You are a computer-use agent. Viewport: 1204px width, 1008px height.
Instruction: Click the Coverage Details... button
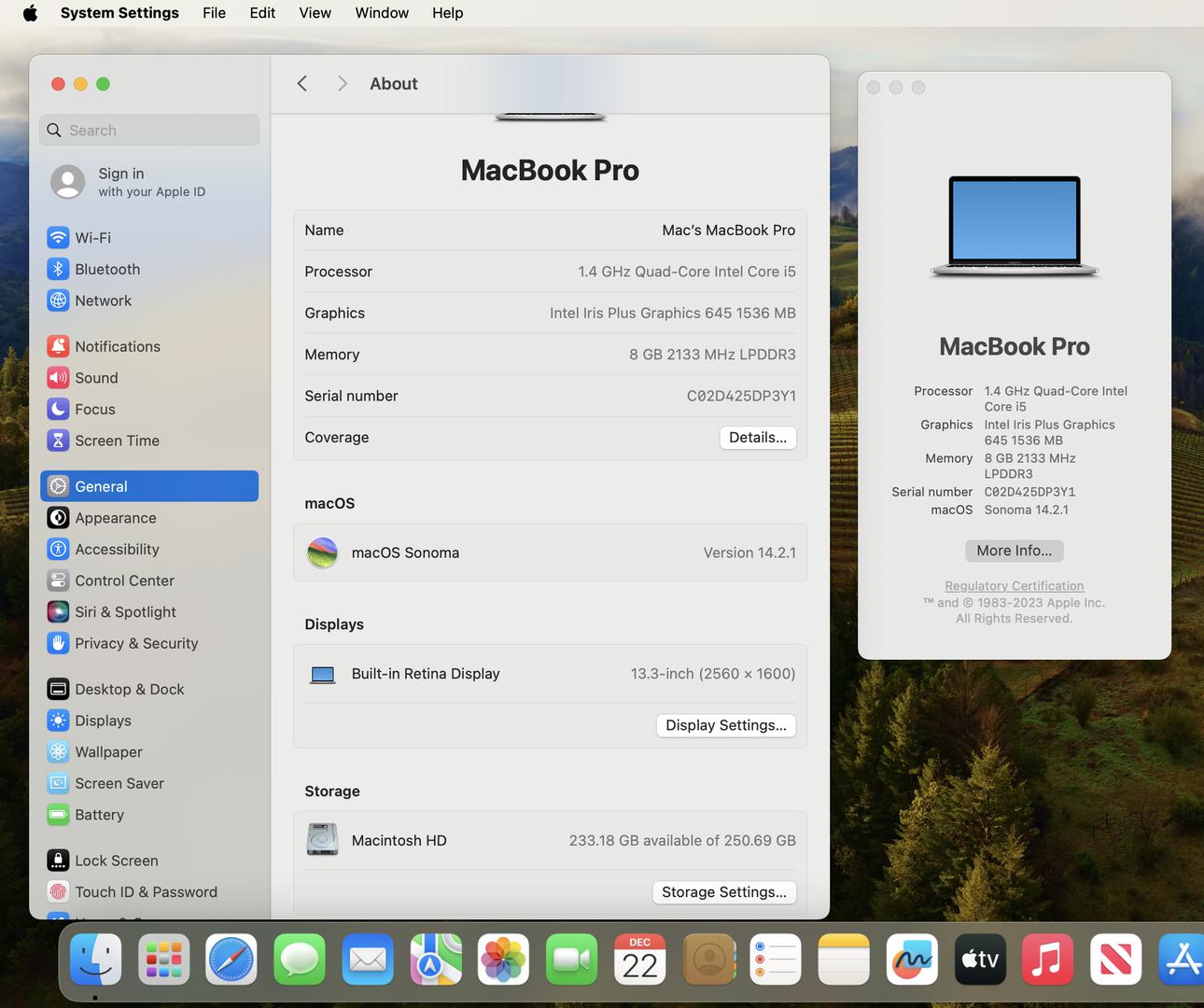[x=758, y=438]
